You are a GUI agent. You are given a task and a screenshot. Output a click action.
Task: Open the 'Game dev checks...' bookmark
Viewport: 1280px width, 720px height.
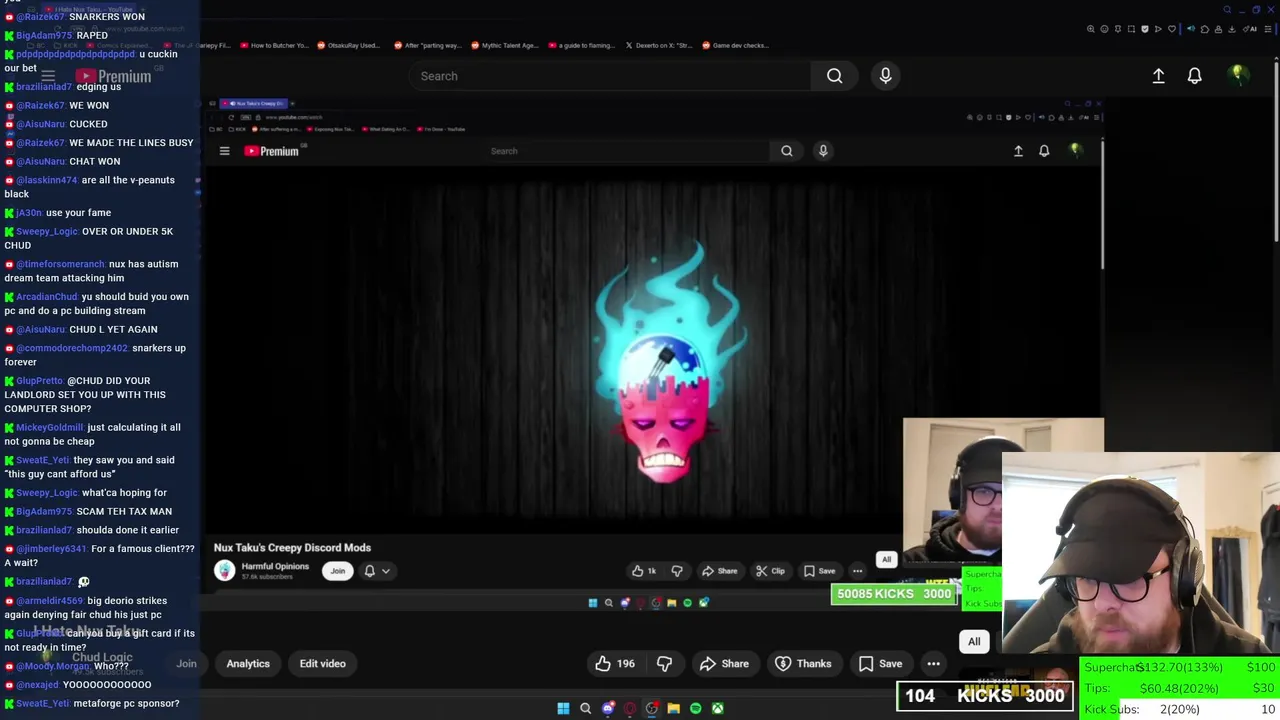click(x=735, y=45)
